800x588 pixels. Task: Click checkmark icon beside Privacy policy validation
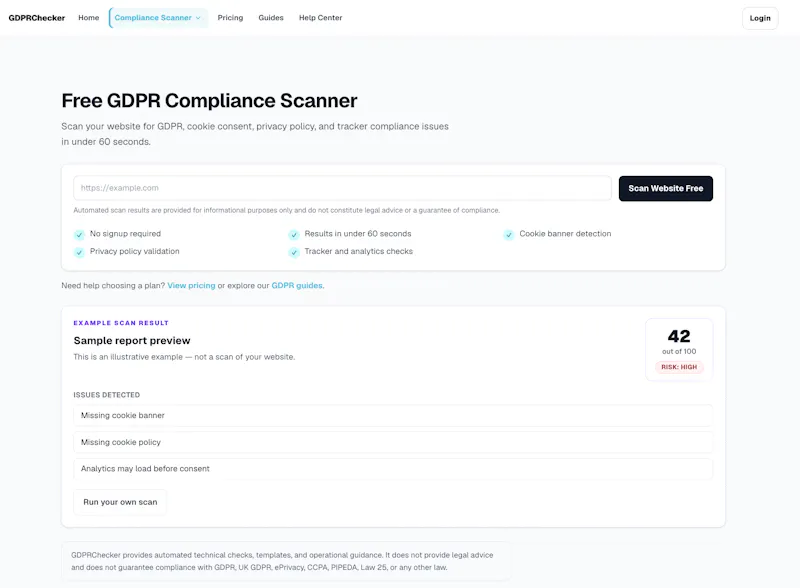79,252
